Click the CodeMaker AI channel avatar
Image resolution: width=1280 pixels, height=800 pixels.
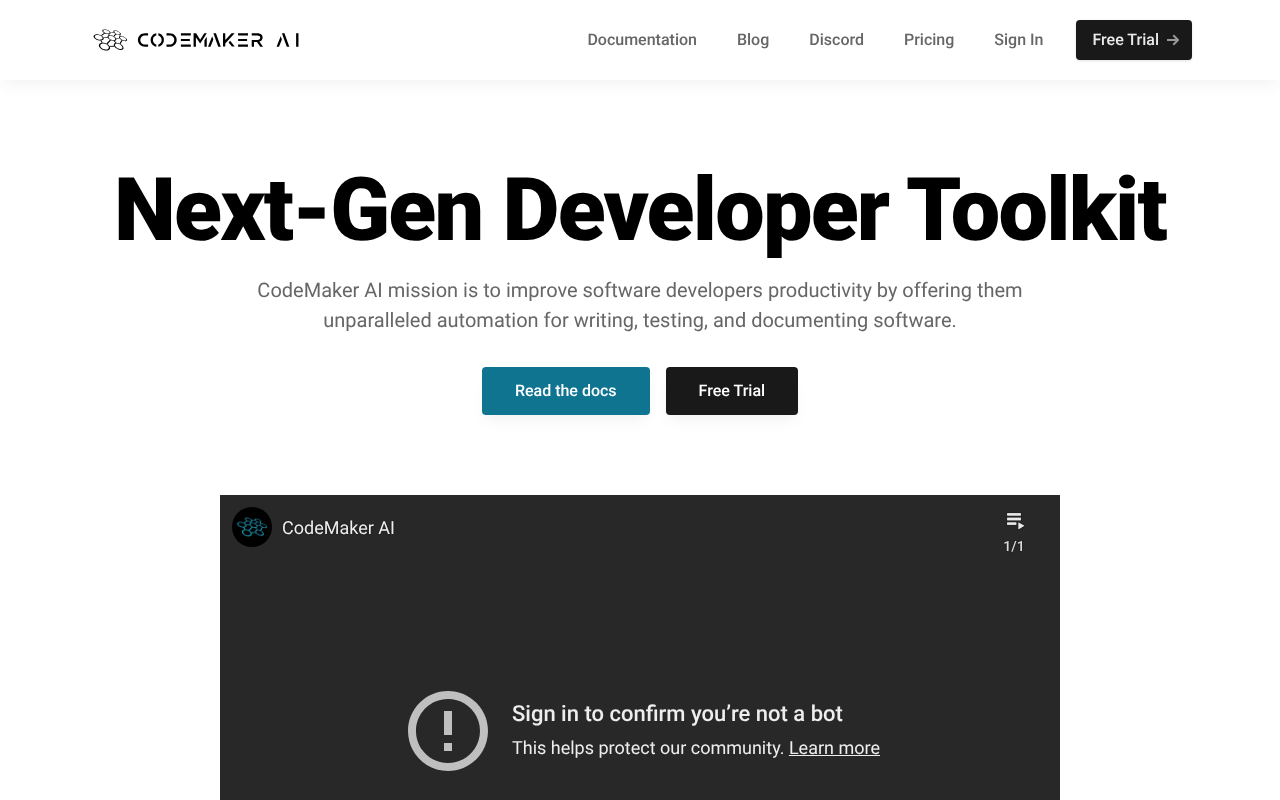(x=251, y=527)
